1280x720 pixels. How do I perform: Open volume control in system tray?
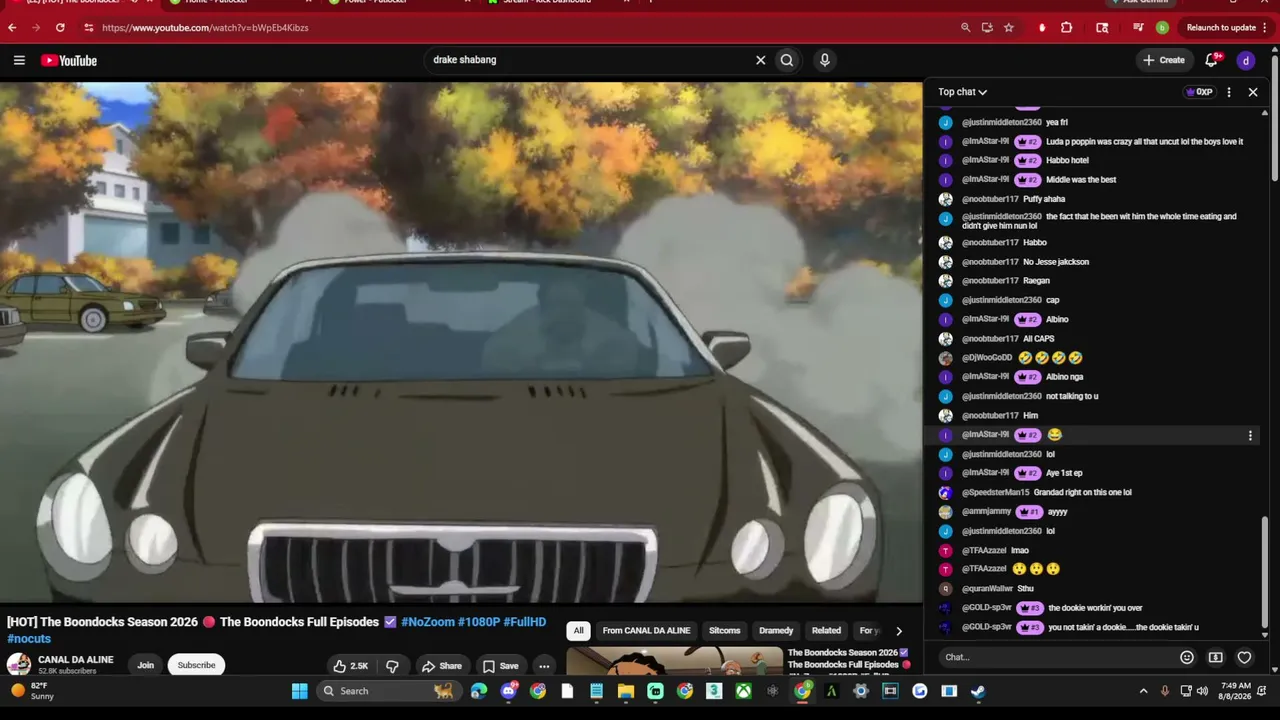click(x=1202, y=691)
